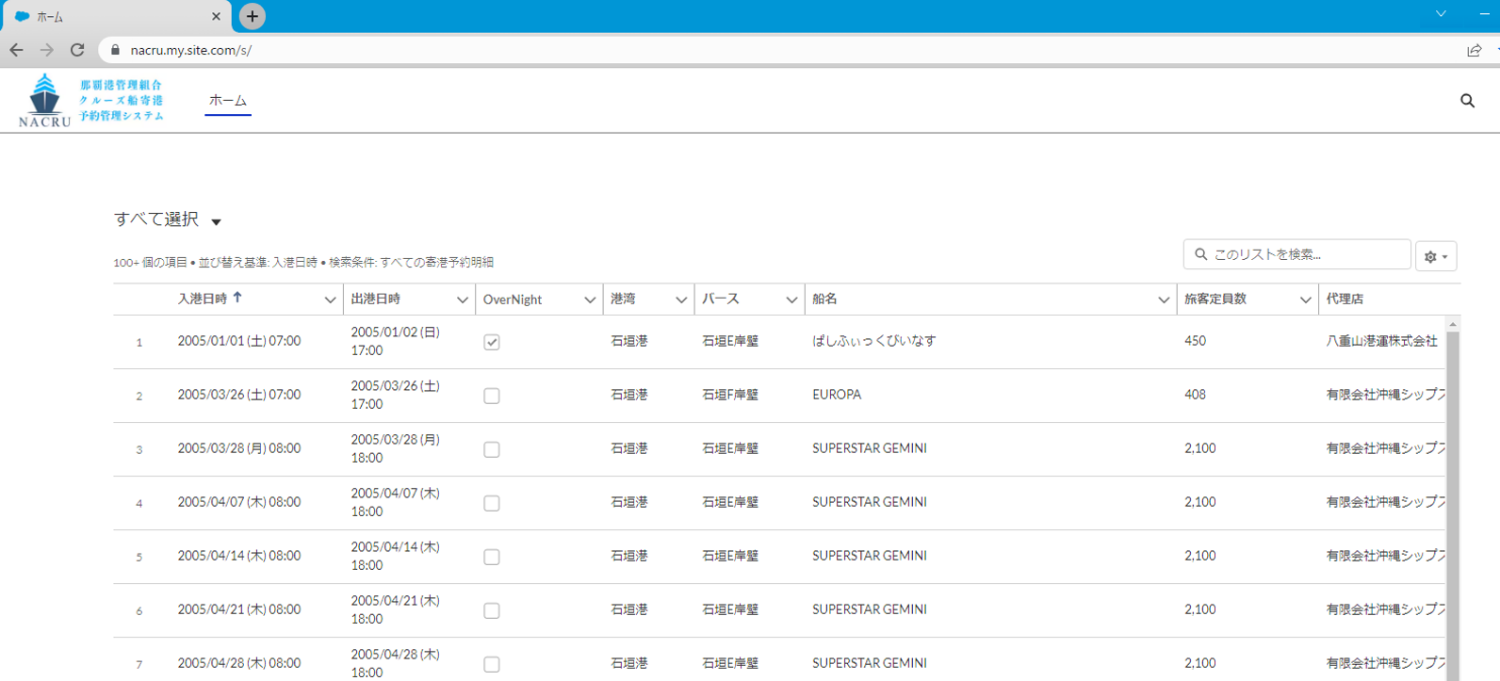1500x681 pixels.
Task: Click the browser forward arrow
Action: [46, 50]
